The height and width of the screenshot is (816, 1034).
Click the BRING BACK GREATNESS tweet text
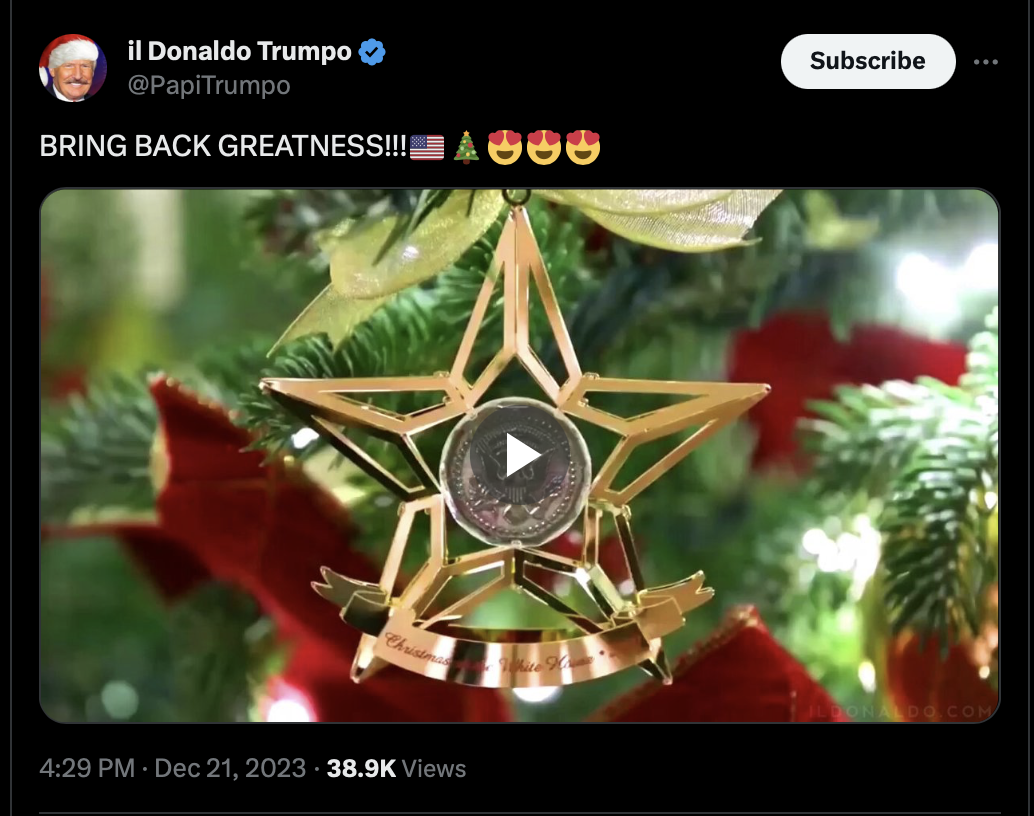click(x=224, y=146)
